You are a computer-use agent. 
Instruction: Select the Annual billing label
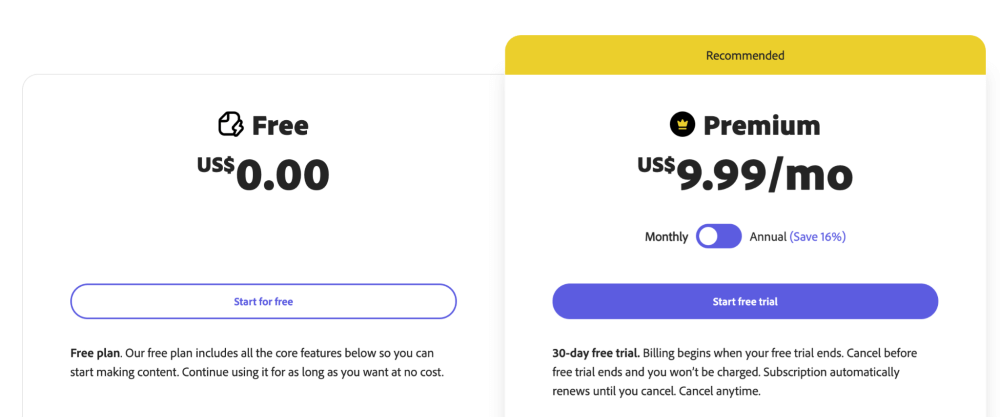pyautogui.click(x=768, y=237)
